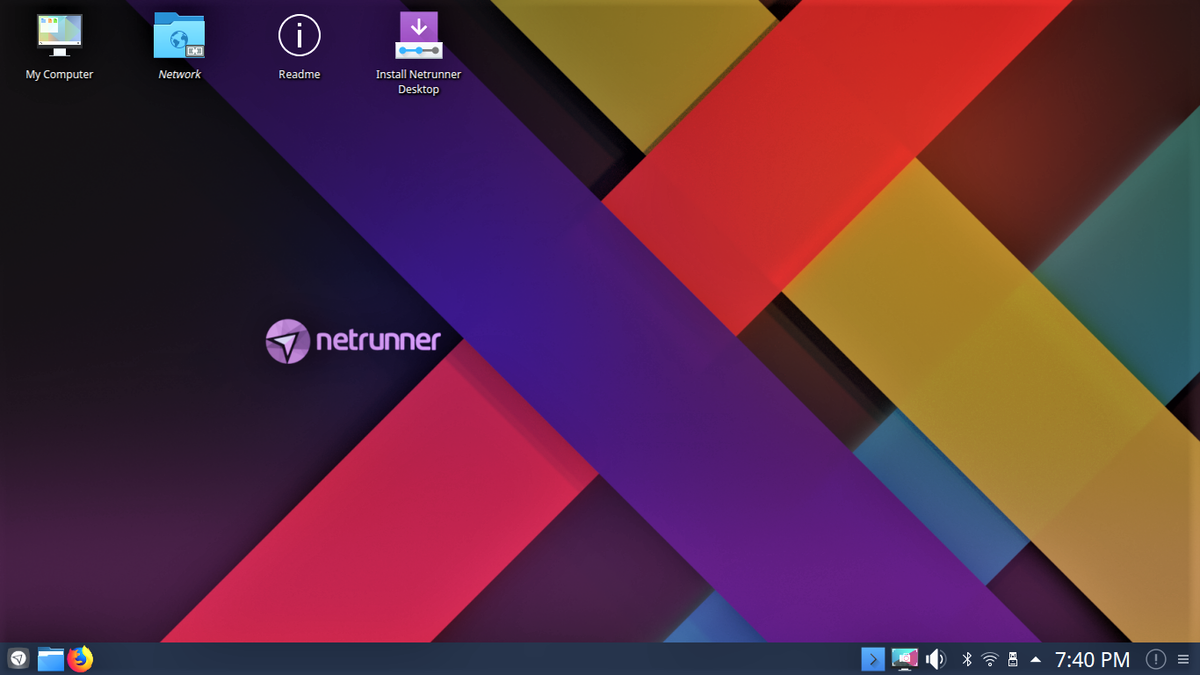1200x675 pixels.
Task: Open the file manager from taskbar
Action: pyautogui.click(x=51, y=659)
